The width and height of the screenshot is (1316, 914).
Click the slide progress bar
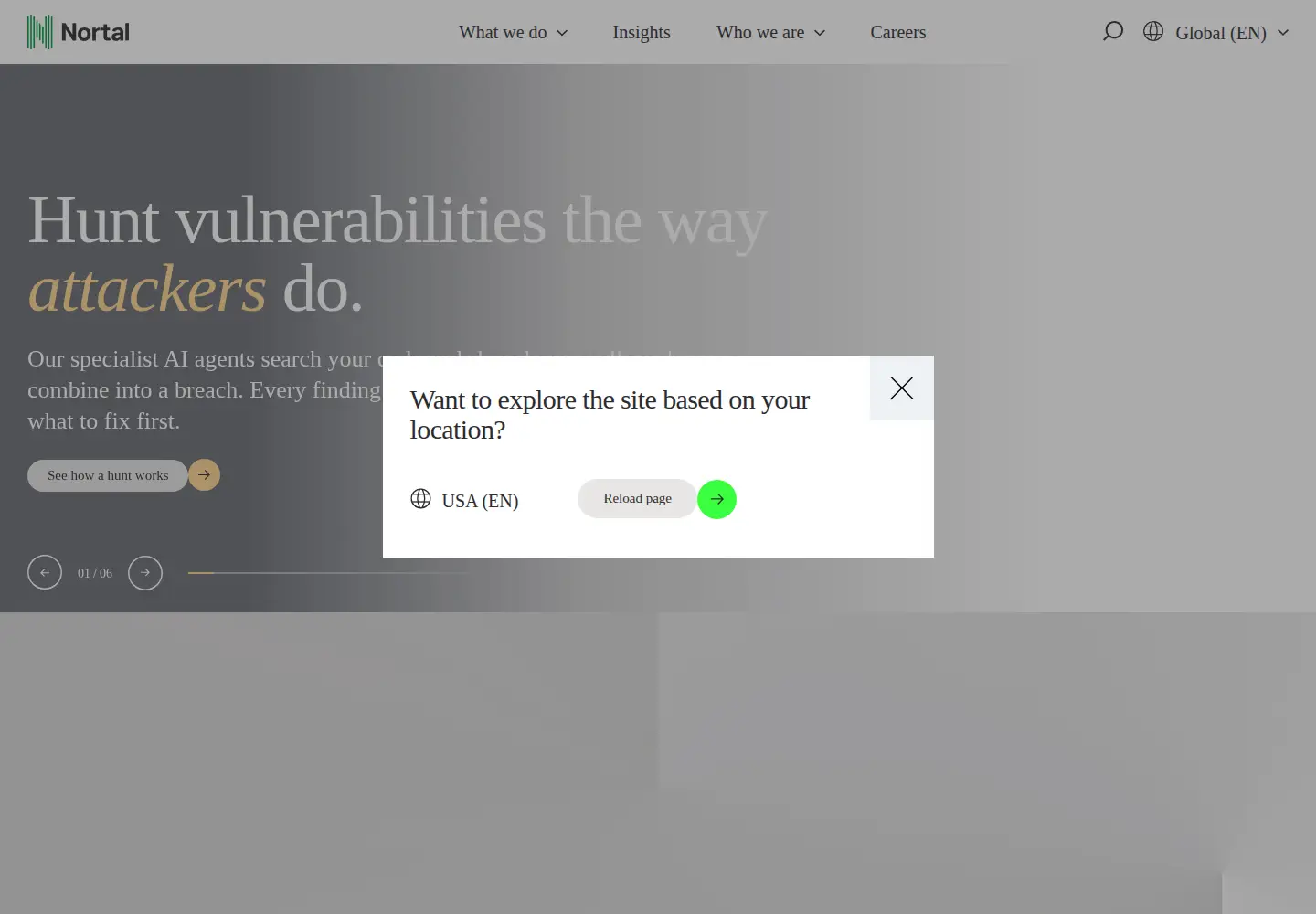pos(327,573)
